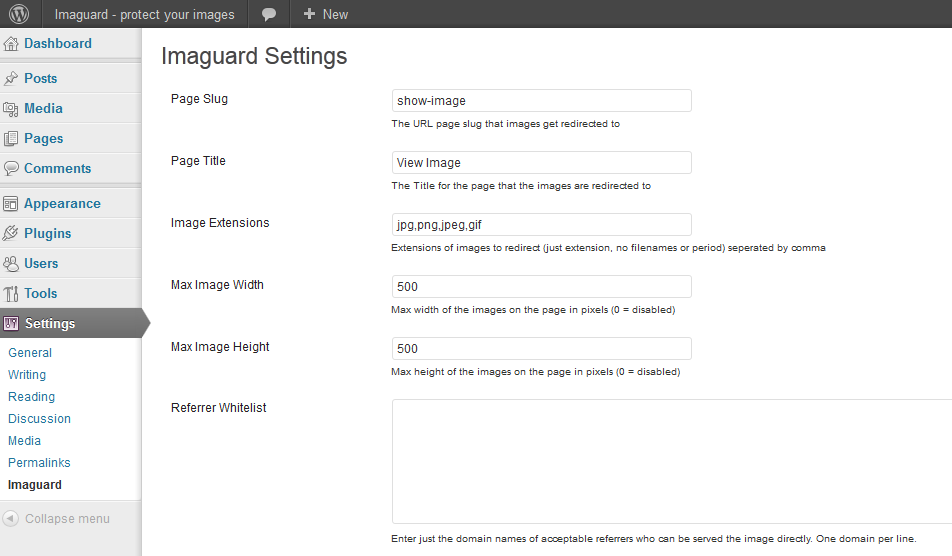Open the Users menu
This screenshot has width=952, height=556.
41,263
